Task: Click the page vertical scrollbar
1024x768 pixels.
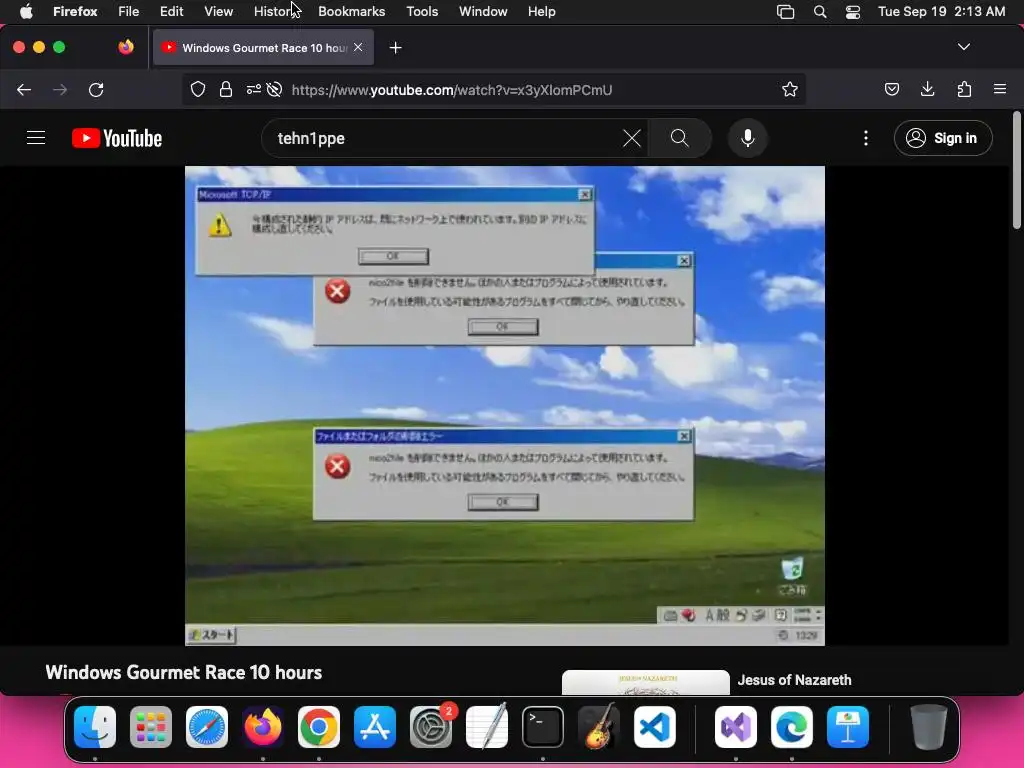Action: 1016,171
